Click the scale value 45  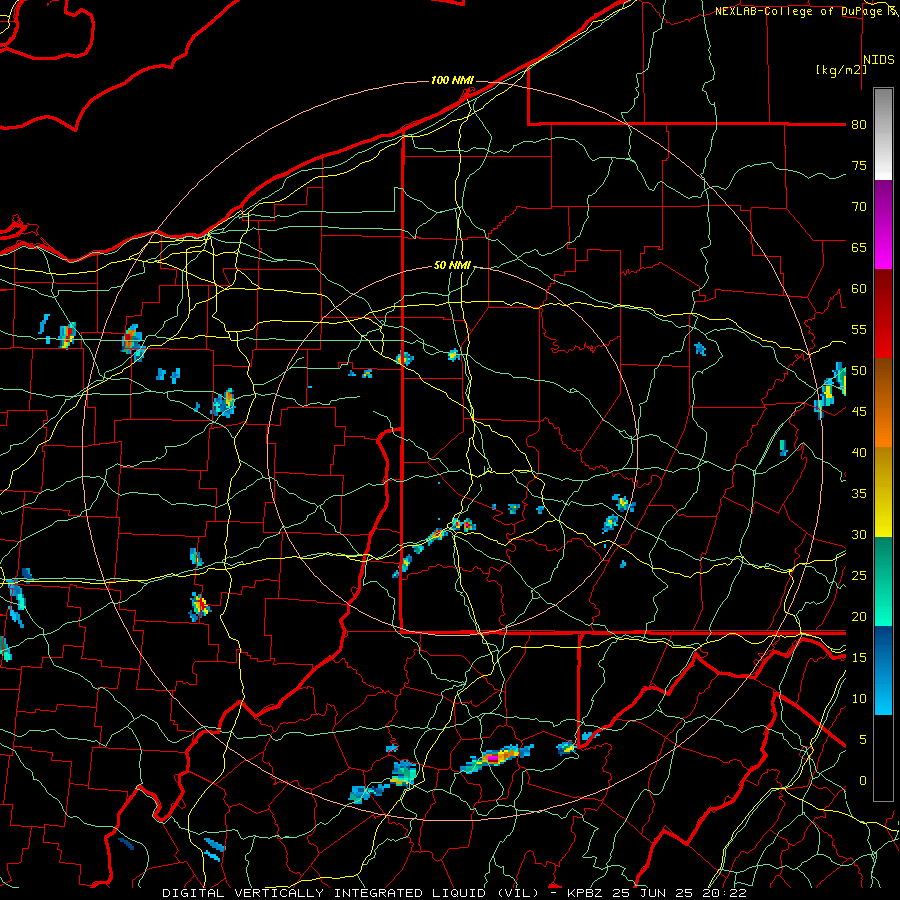(859, 412)
